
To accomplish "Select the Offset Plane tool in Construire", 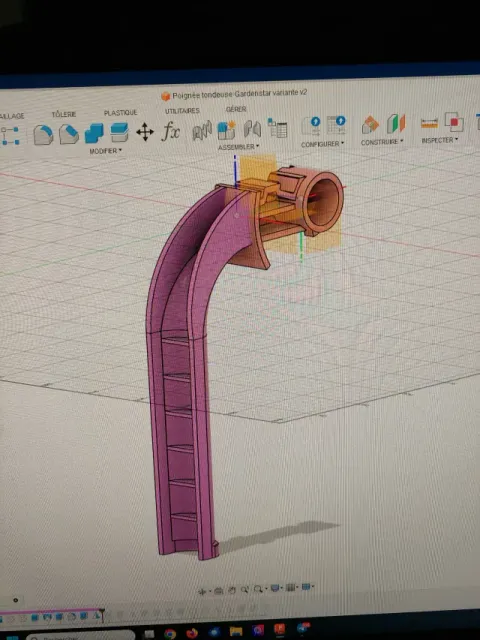I will 370,124.
